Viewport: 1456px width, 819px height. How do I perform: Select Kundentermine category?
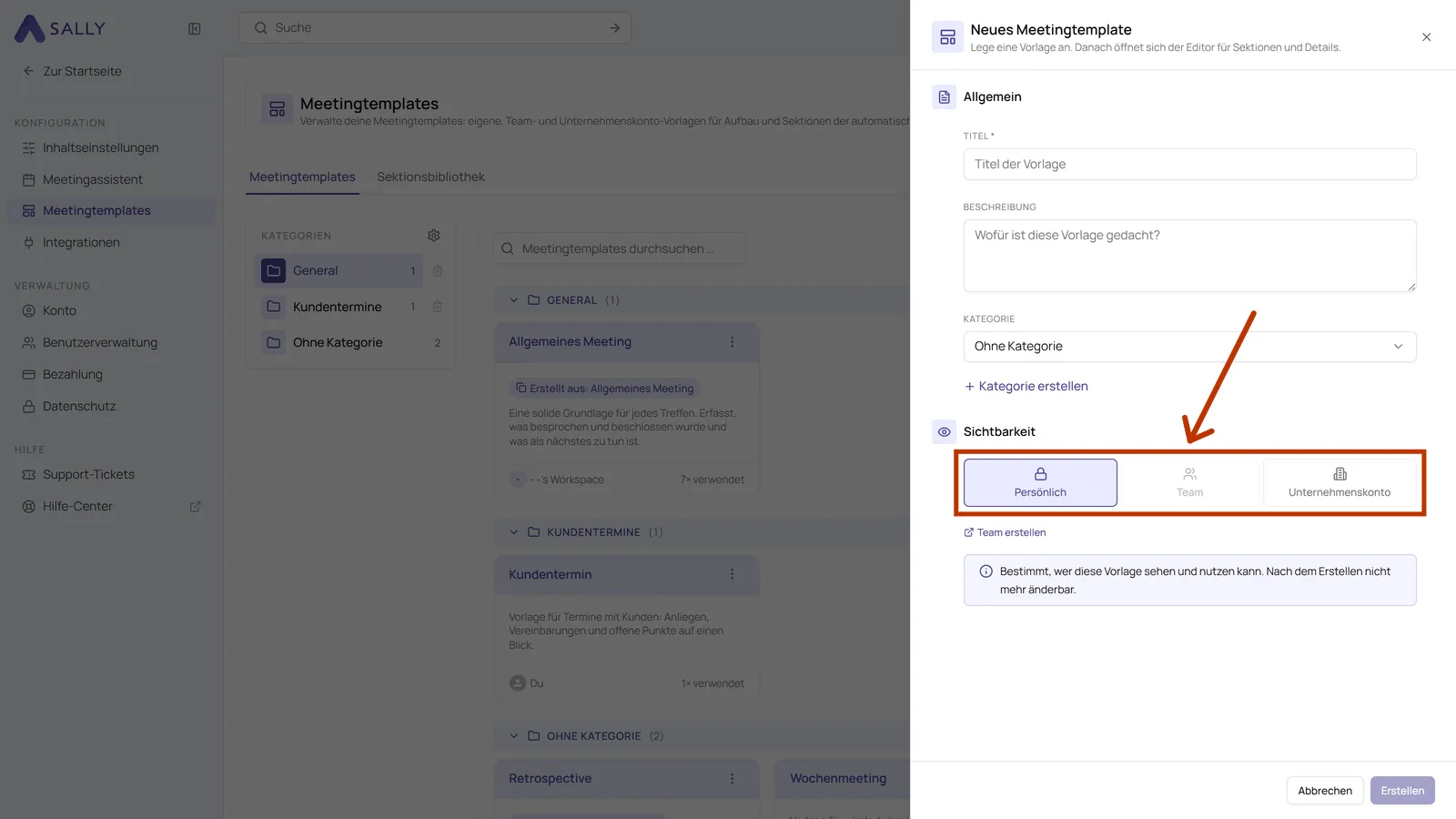(339, 307)
